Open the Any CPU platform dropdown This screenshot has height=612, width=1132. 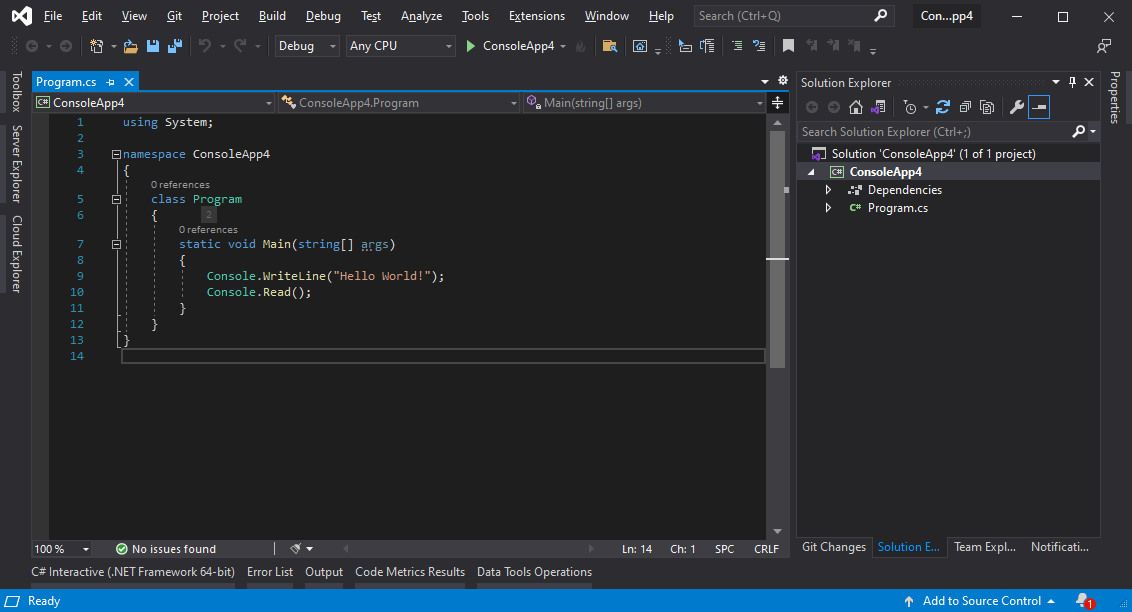[398, 46]
